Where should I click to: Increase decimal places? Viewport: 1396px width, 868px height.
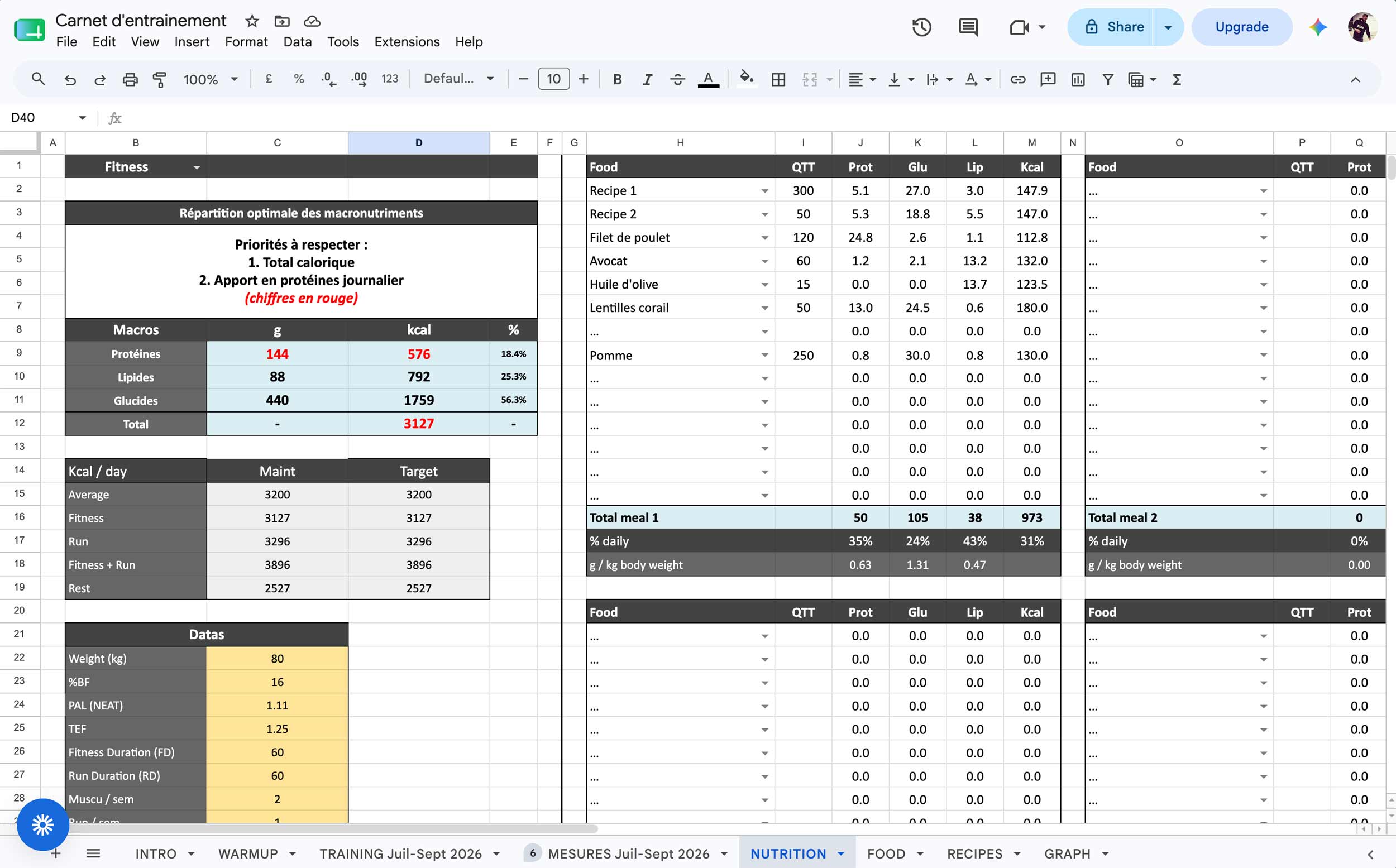click(x=360, y=79)
